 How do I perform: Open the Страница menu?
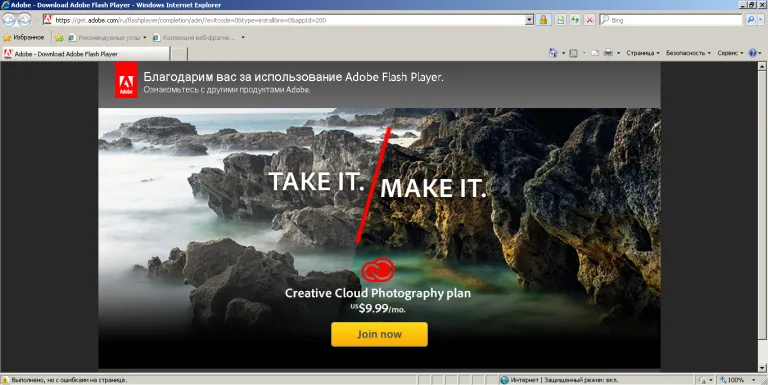coord(643,53)
